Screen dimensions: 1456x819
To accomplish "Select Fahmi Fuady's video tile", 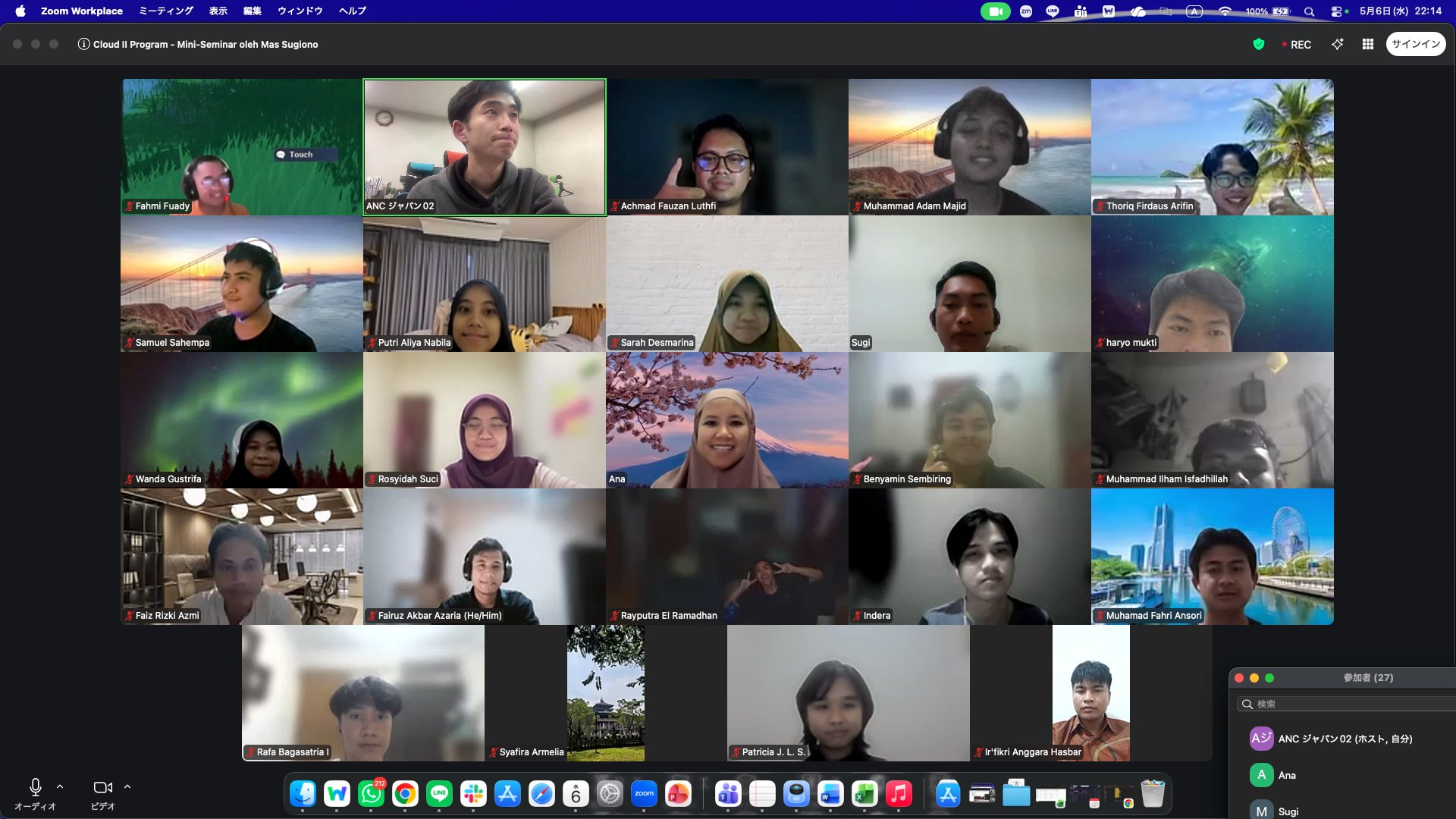I will [242, 147].
